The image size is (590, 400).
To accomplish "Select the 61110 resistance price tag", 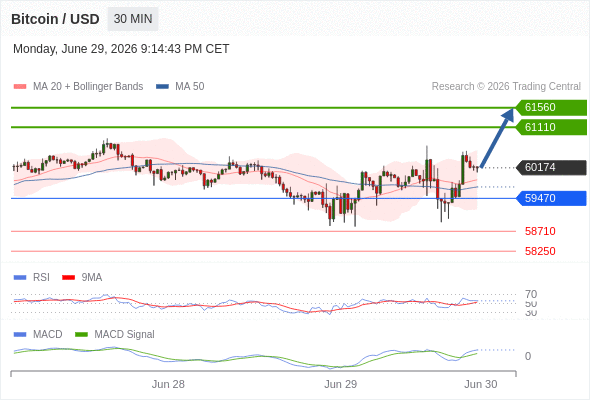I will tap(551, 127).
